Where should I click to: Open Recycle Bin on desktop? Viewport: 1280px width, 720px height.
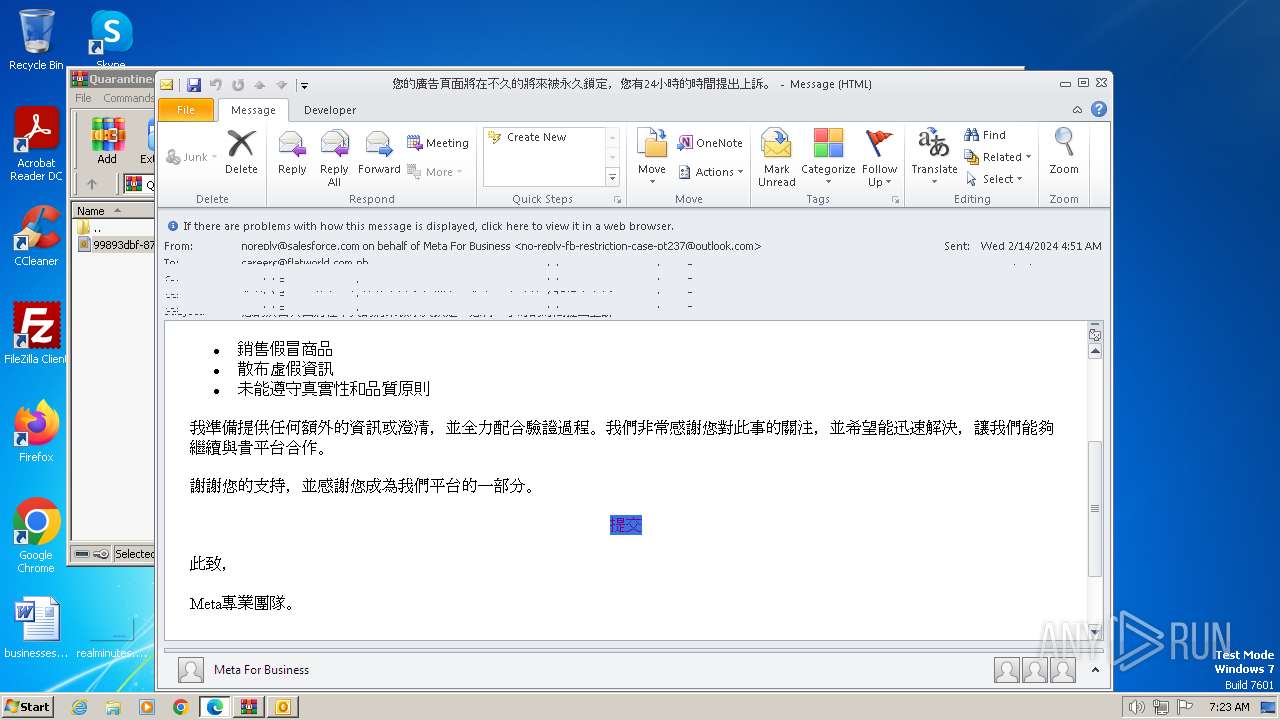36,40
